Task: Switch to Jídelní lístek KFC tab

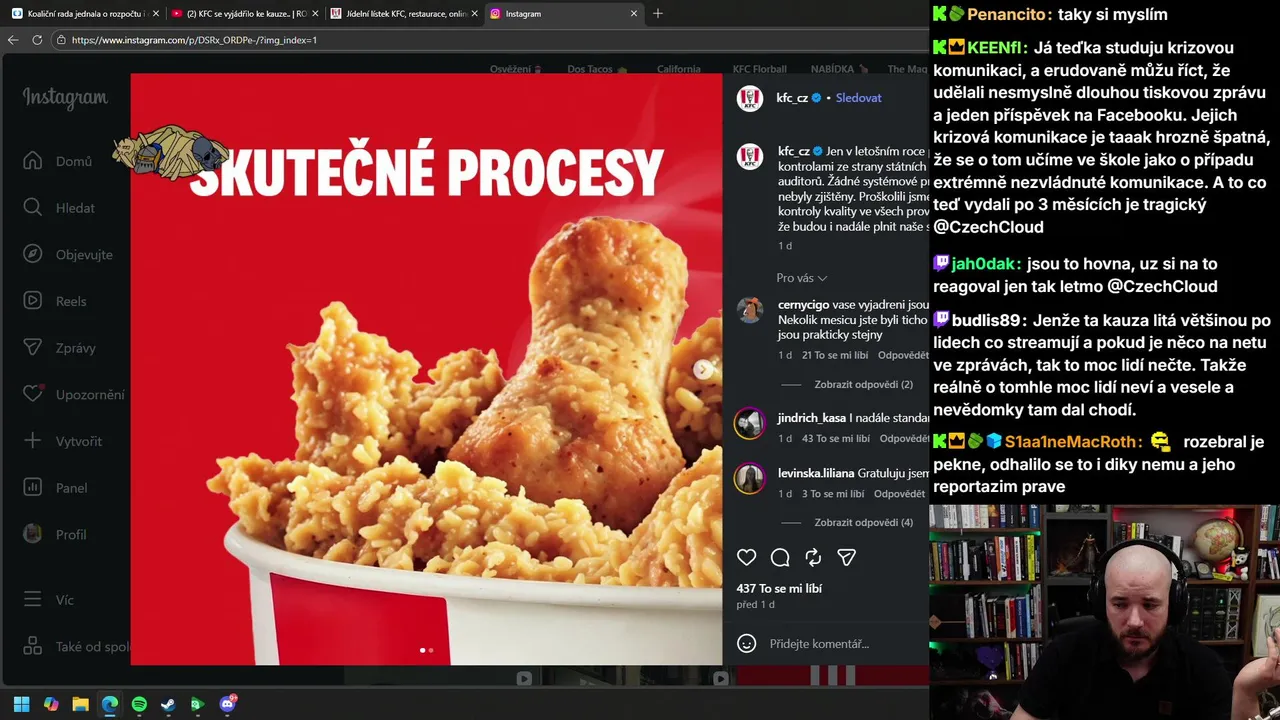Action: click(403, 14)
